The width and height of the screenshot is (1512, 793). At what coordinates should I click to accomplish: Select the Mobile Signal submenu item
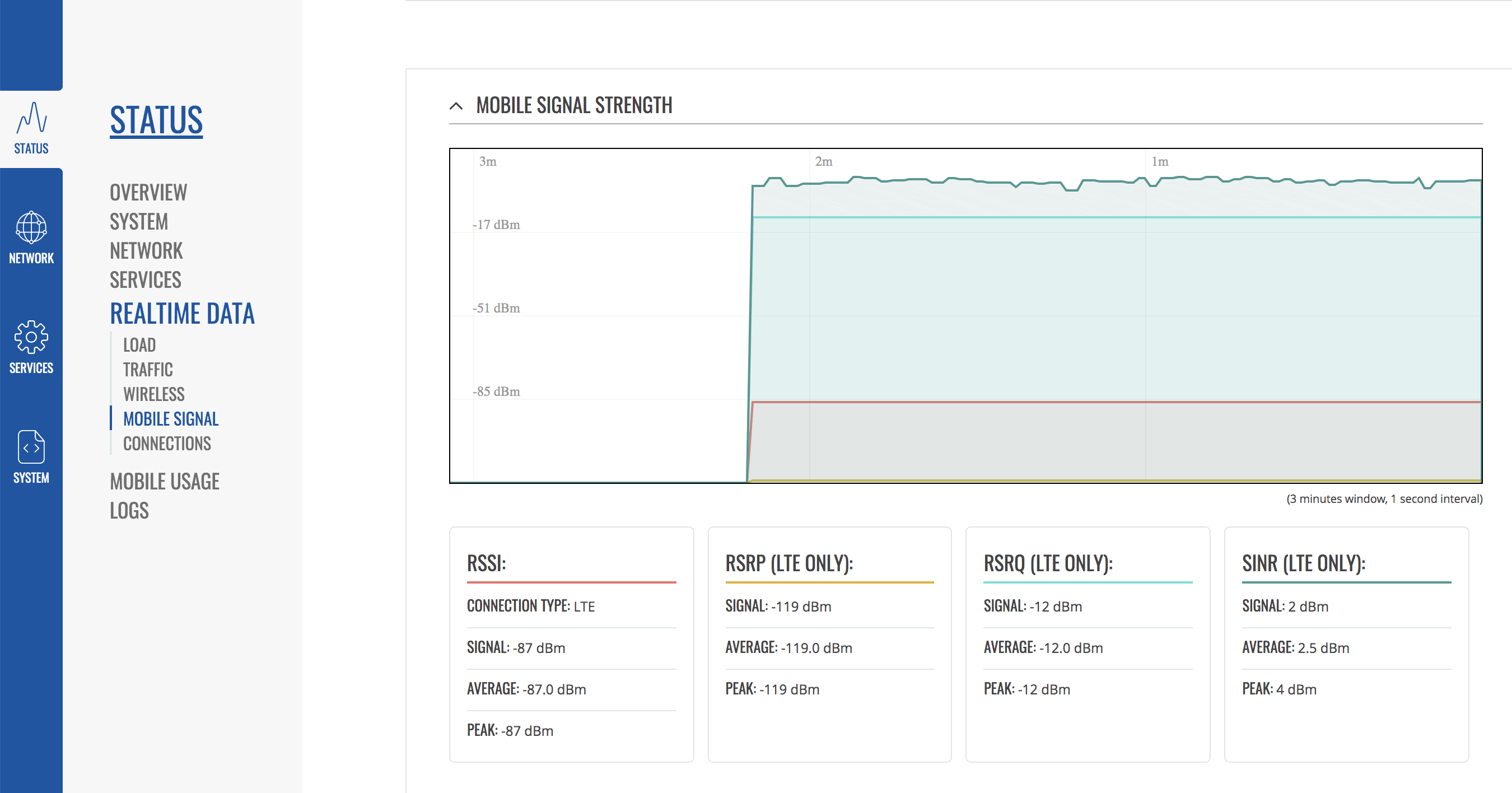point(171,419)
